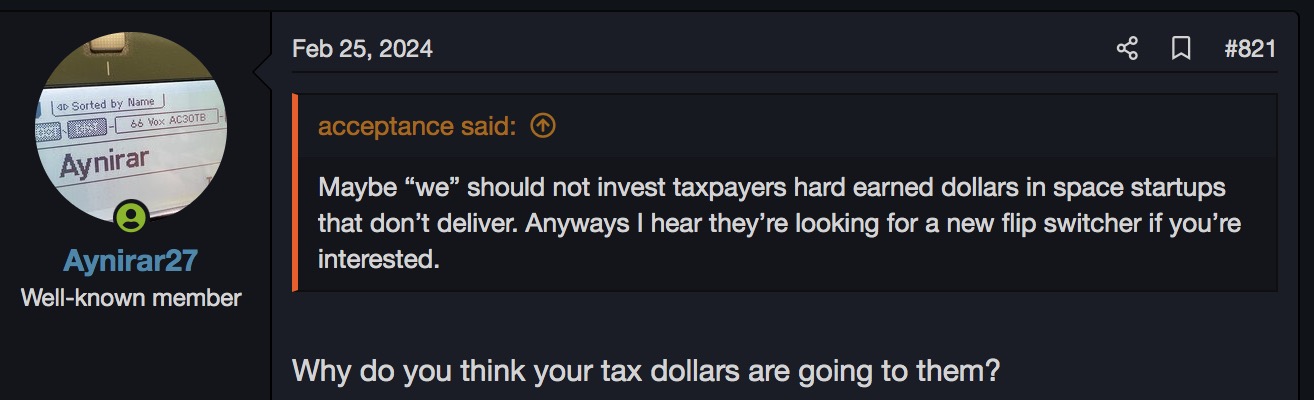This screenshot has height=400, width=1314.
Task: Click the 'Aynirar' text inside the avatar photo
Action: (104, 164)
